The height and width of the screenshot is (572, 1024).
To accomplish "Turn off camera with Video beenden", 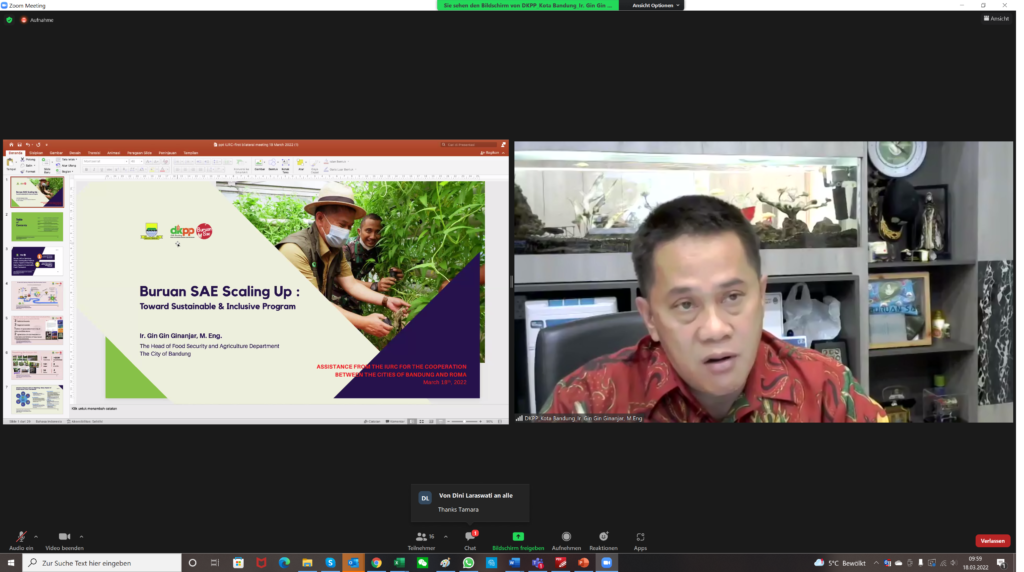I will (64, 539).
